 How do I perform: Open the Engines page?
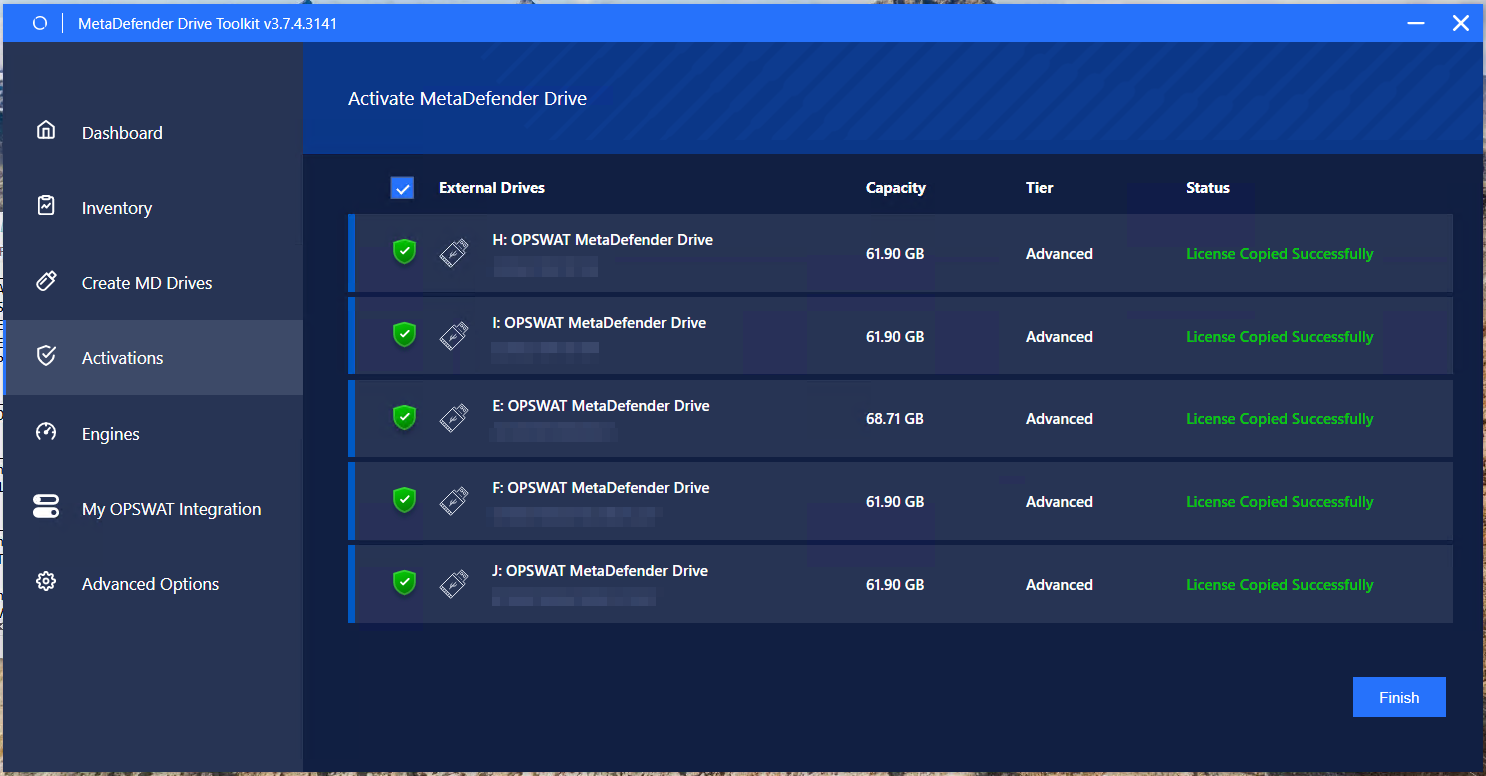(x=153, y=433)
